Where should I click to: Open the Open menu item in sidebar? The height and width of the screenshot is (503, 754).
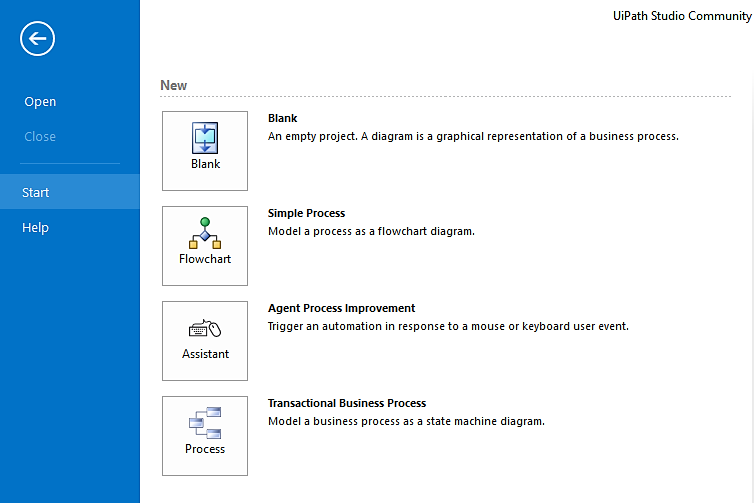click(40, 102)
